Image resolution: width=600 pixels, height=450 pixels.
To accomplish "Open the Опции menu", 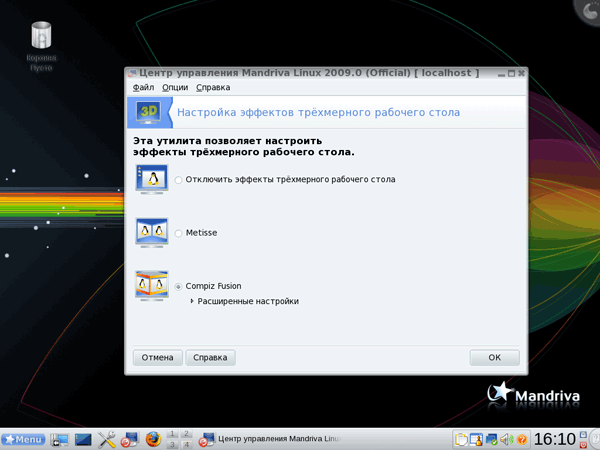I will [x=175, y=88].
